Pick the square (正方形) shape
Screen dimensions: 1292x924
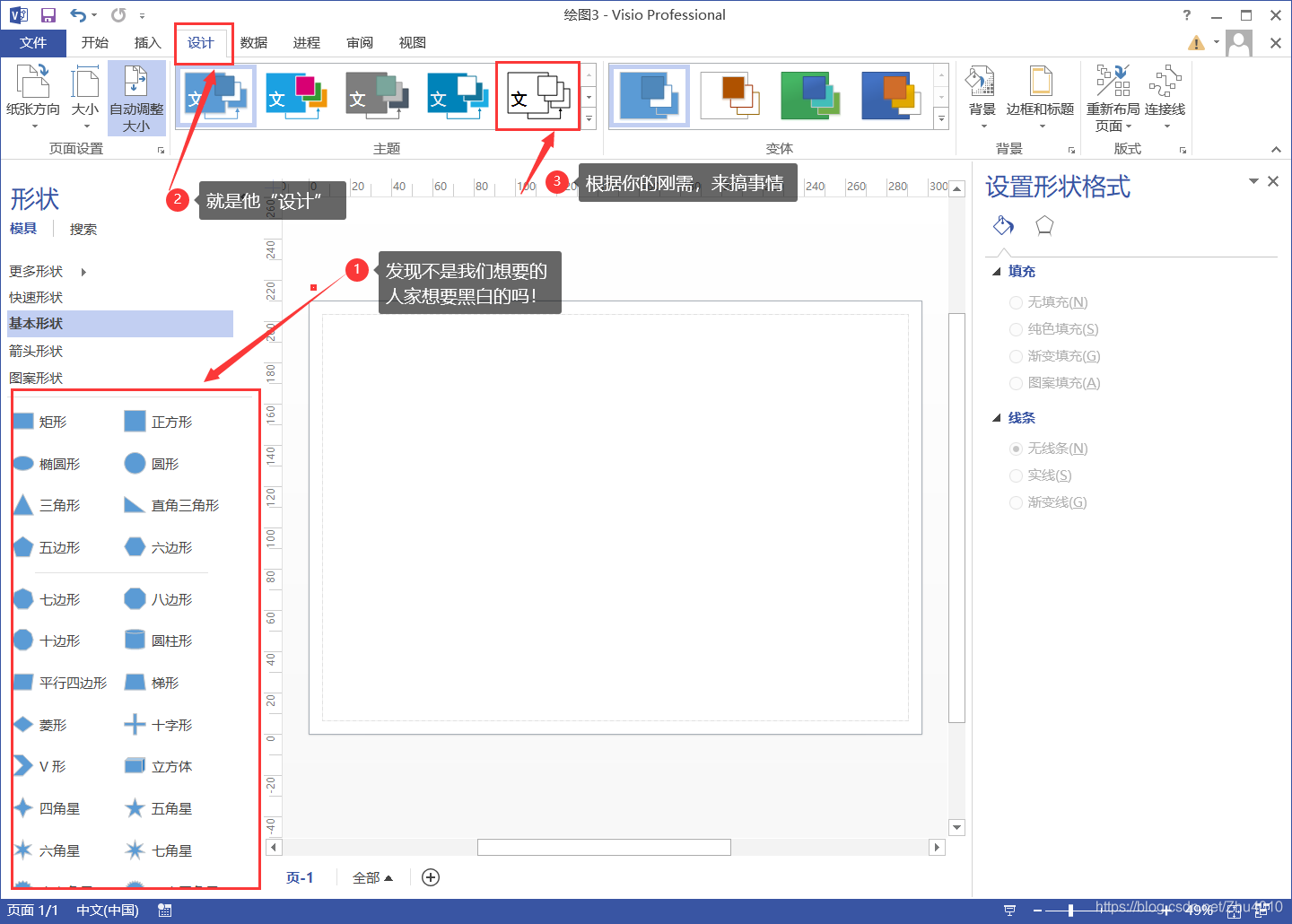158,422
